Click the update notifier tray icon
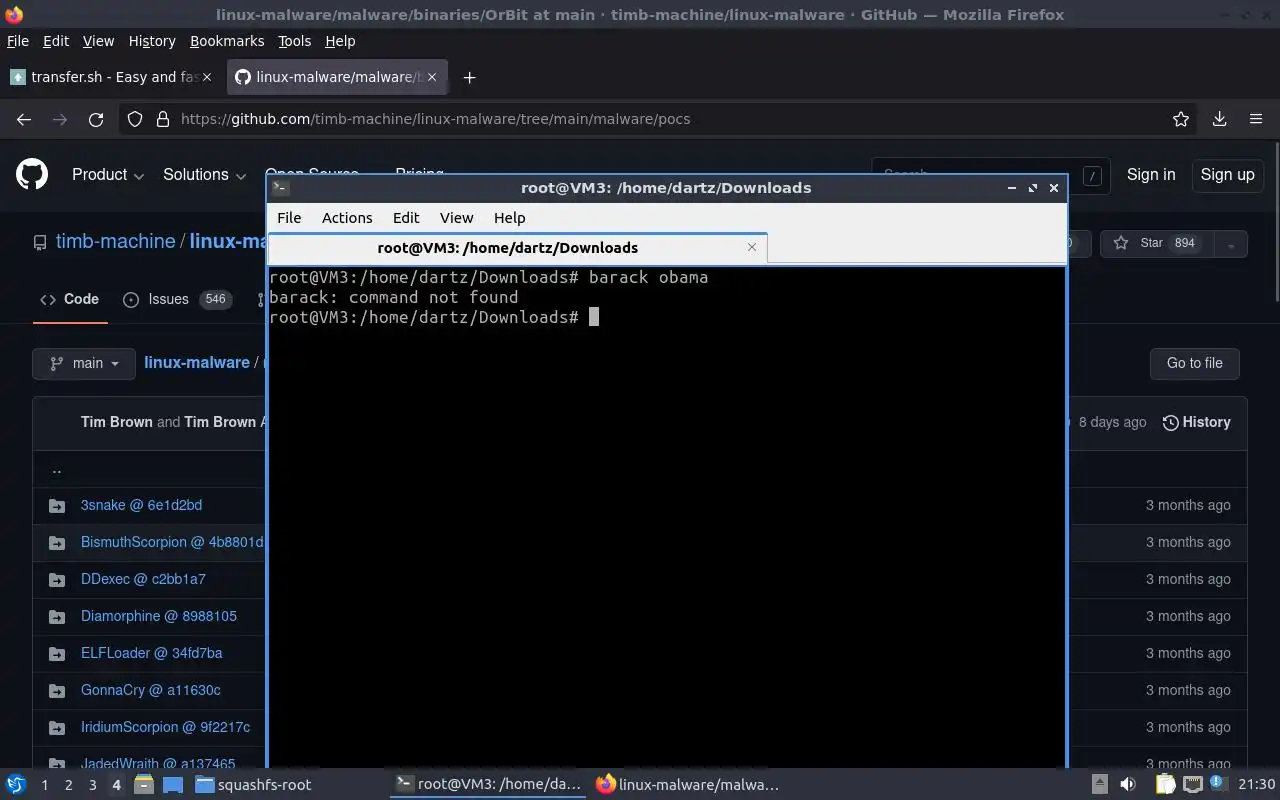The image size is (1280, 800). [1218, 784]
